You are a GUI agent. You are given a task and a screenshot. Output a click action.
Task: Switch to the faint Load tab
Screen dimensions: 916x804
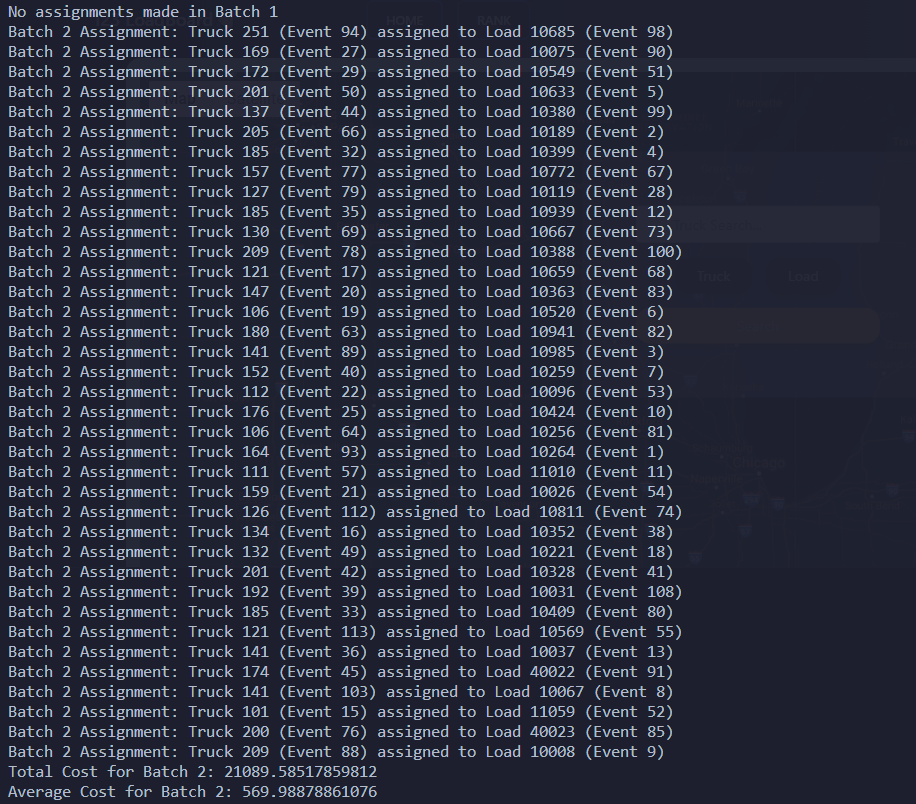pyautogui.click(x=803, y=276)
